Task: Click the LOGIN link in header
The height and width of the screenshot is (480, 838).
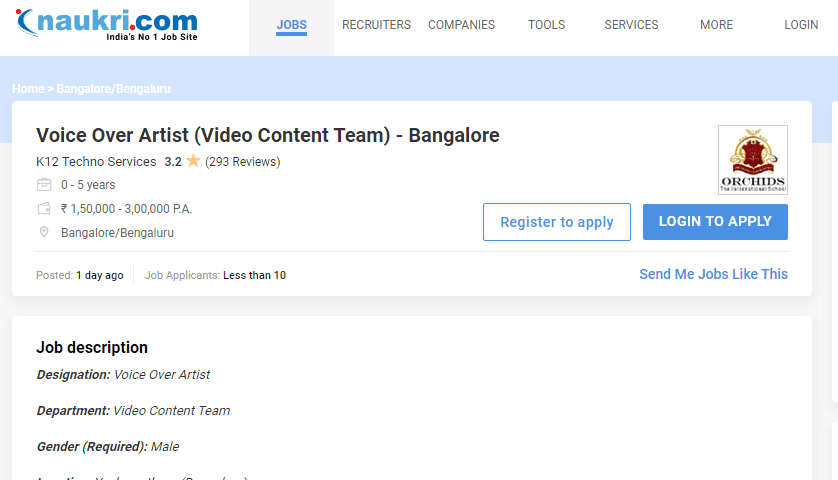Action: click(801, 25)
